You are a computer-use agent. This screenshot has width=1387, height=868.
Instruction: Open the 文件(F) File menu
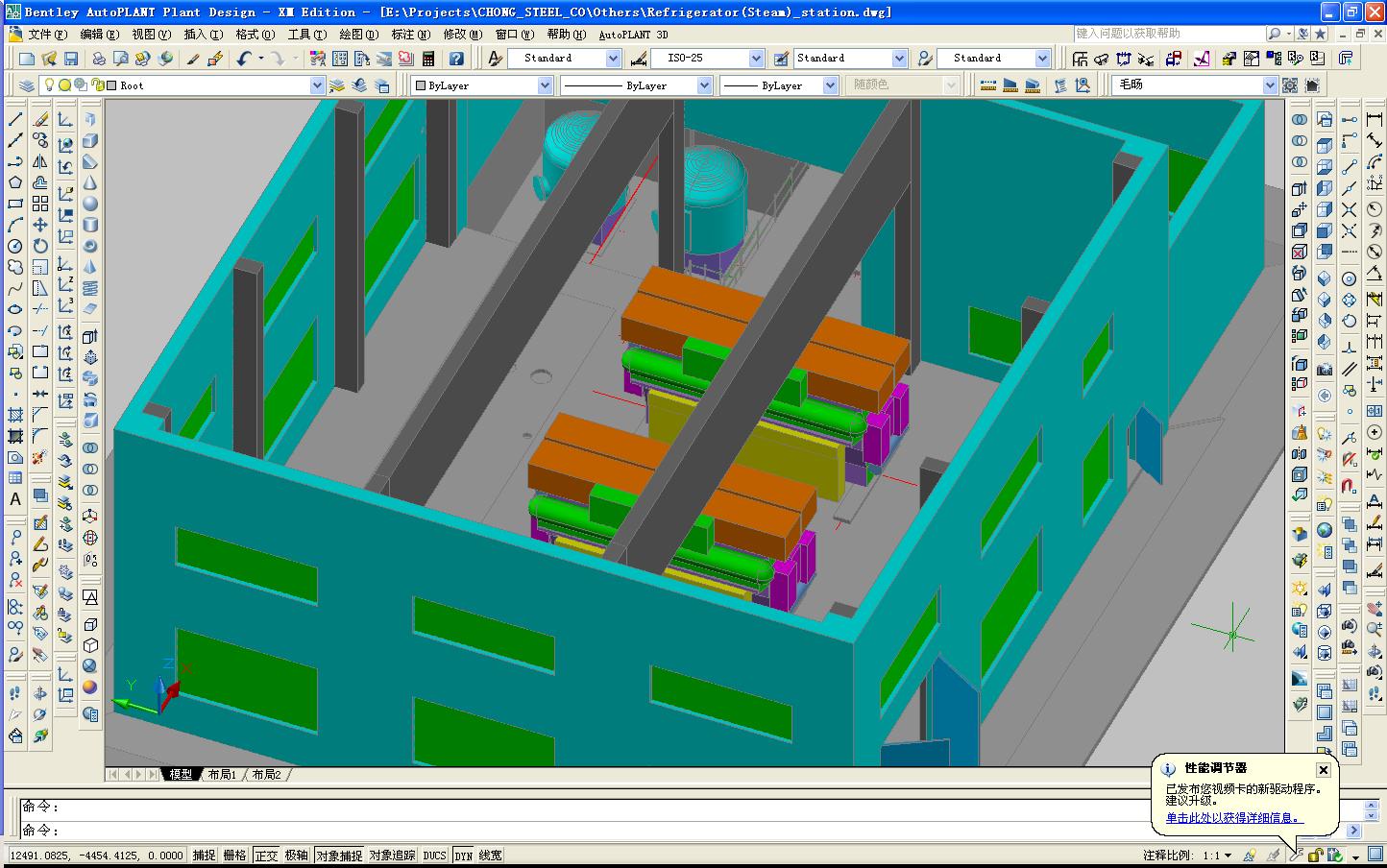47,35
